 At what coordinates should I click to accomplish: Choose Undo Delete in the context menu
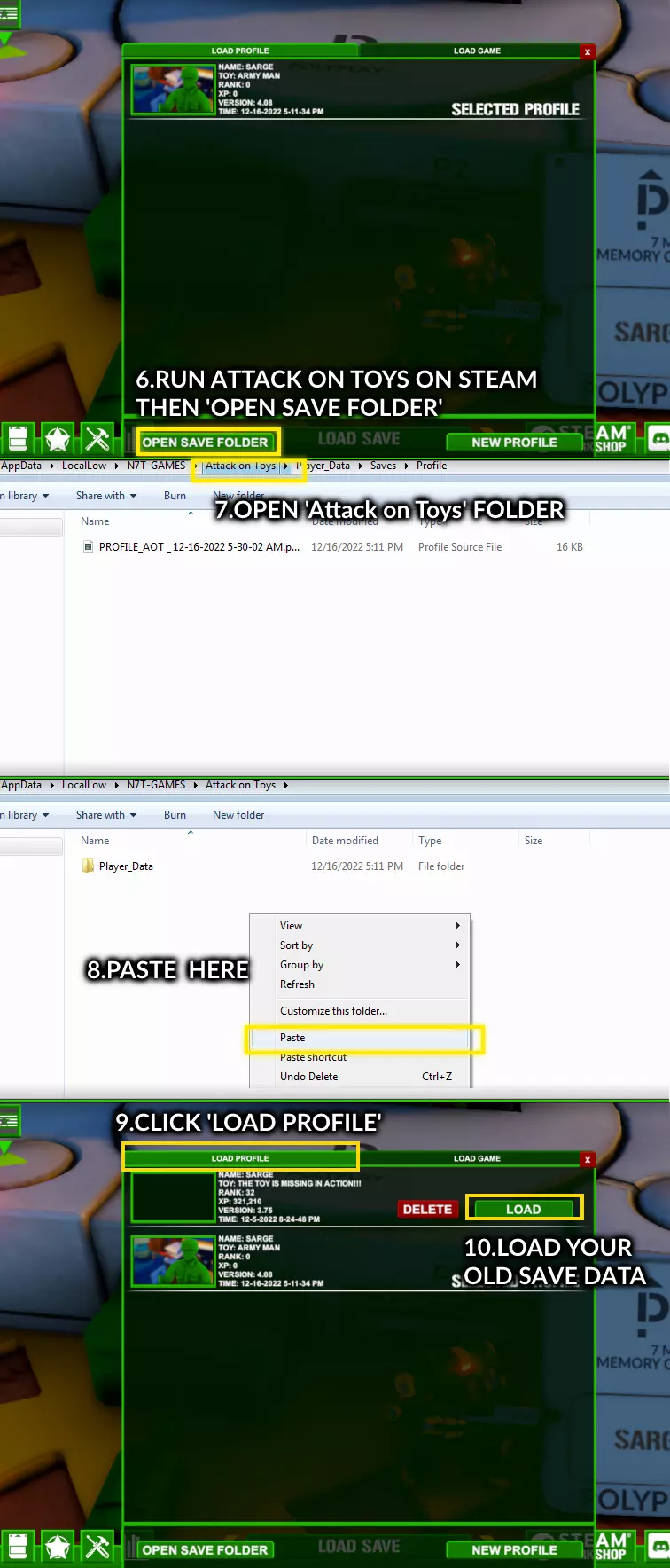click(359, 1076)
